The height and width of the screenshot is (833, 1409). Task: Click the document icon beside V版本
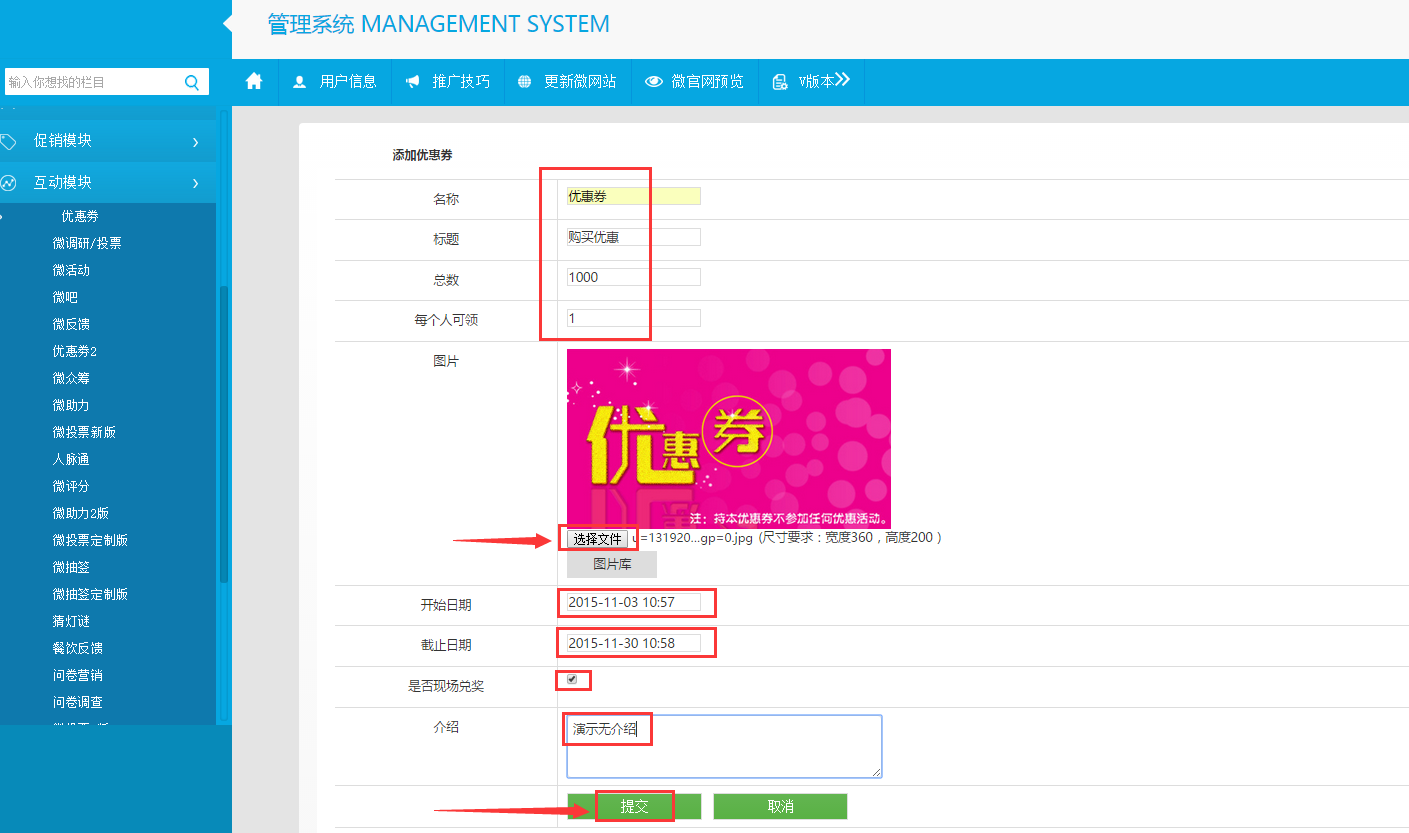pos(780,82)
